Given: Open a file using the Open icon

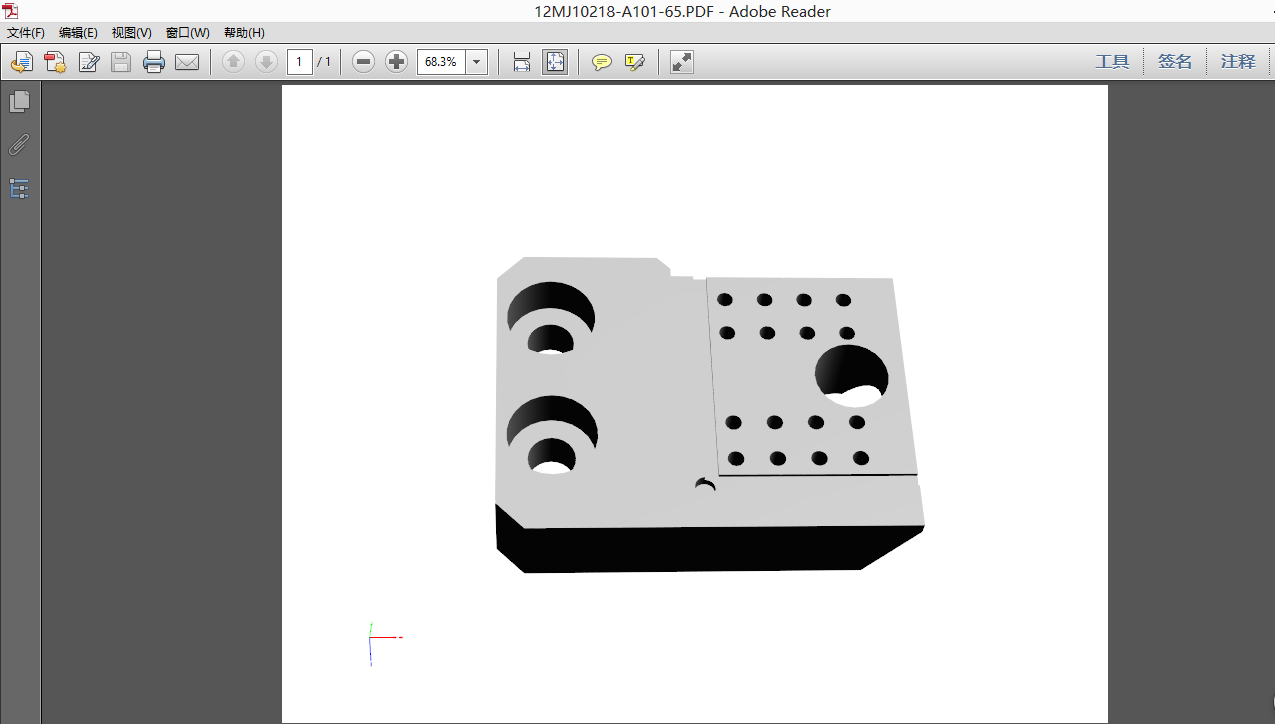Looking at the screenshot, I should click(21, 61).
